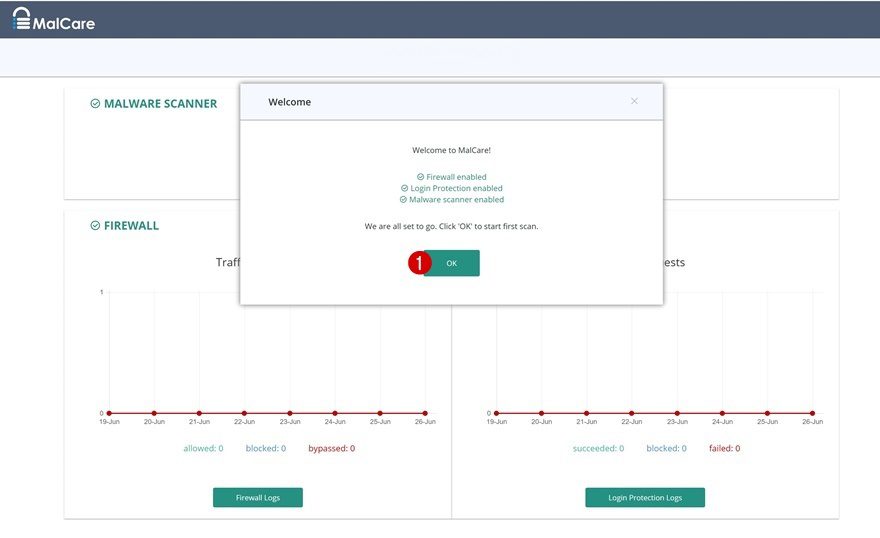Select the MALWARE SCANNER section heading
Screen dimensions: 880x538
click(x=160, y=104)
